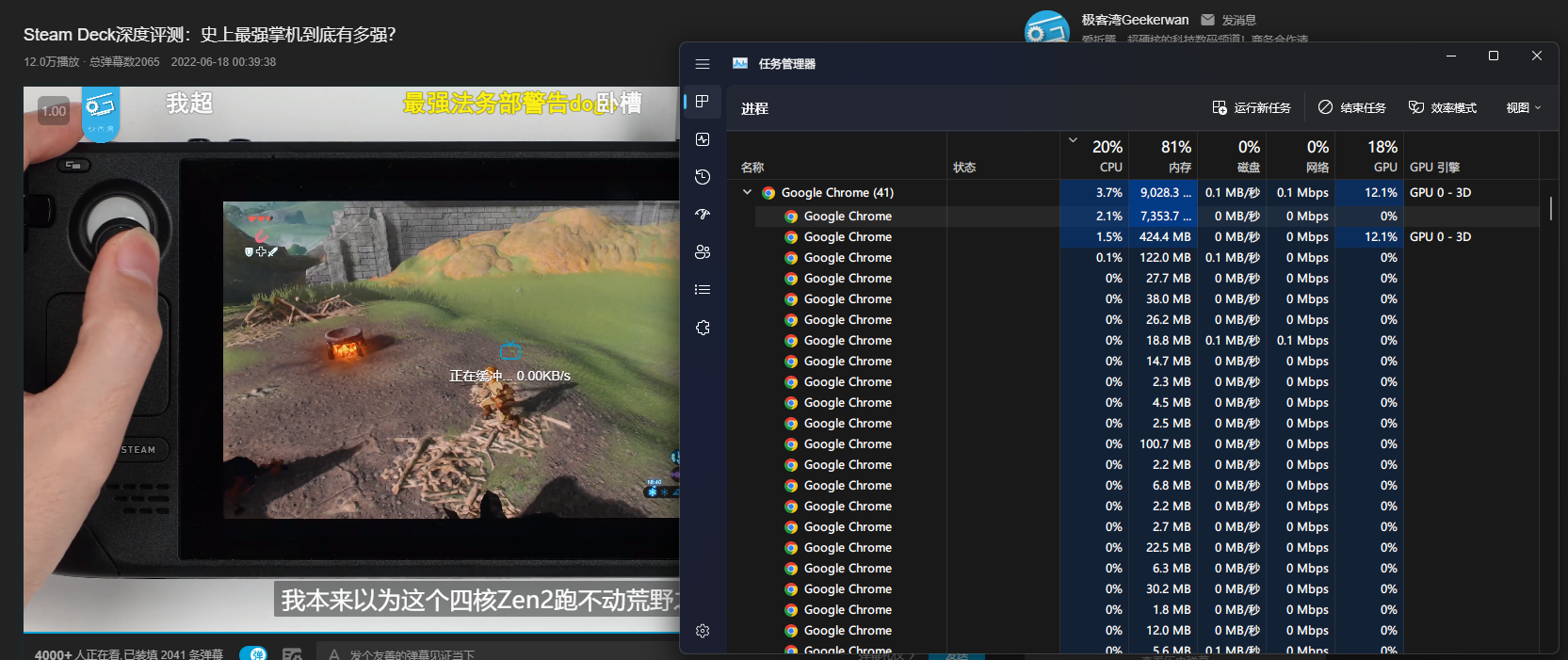Click 结束任务 end task button

(1352, 107)
